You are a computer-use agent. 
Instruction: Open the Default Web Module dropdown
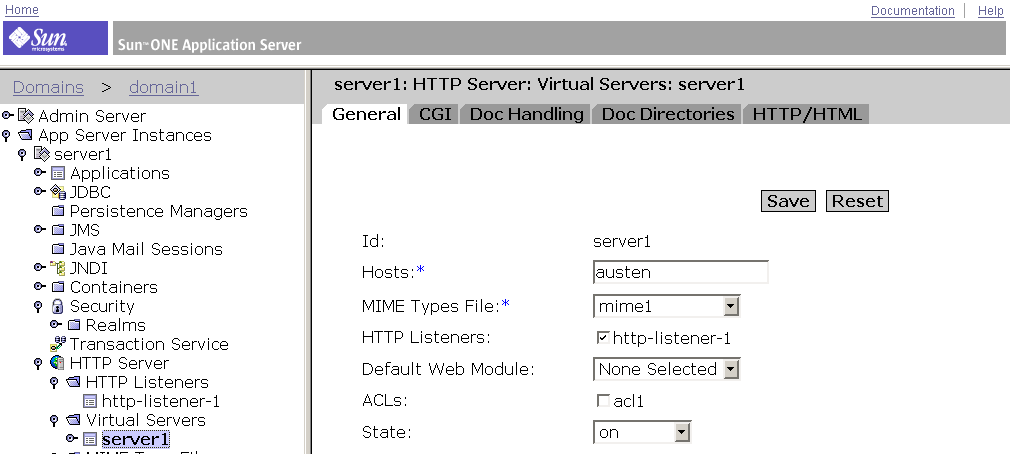tap(667, 369)
